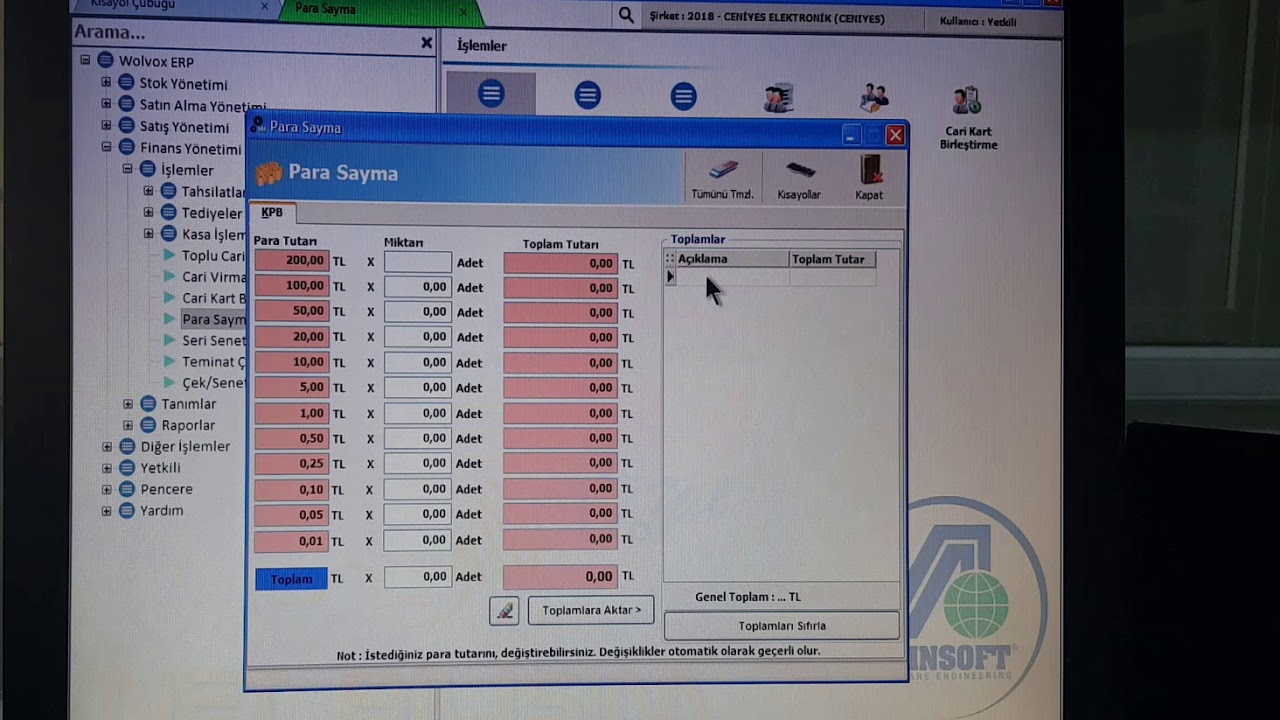This screenshot has width=1280, height=720.
Task: Click the Toplam Tutarı field for 1,00 TL
Action: [560, 413]
